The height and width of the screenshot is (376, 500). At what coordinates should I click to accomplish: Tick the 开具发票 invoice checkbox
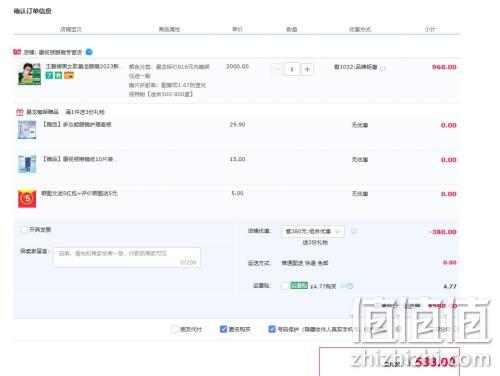pos(24,229)
